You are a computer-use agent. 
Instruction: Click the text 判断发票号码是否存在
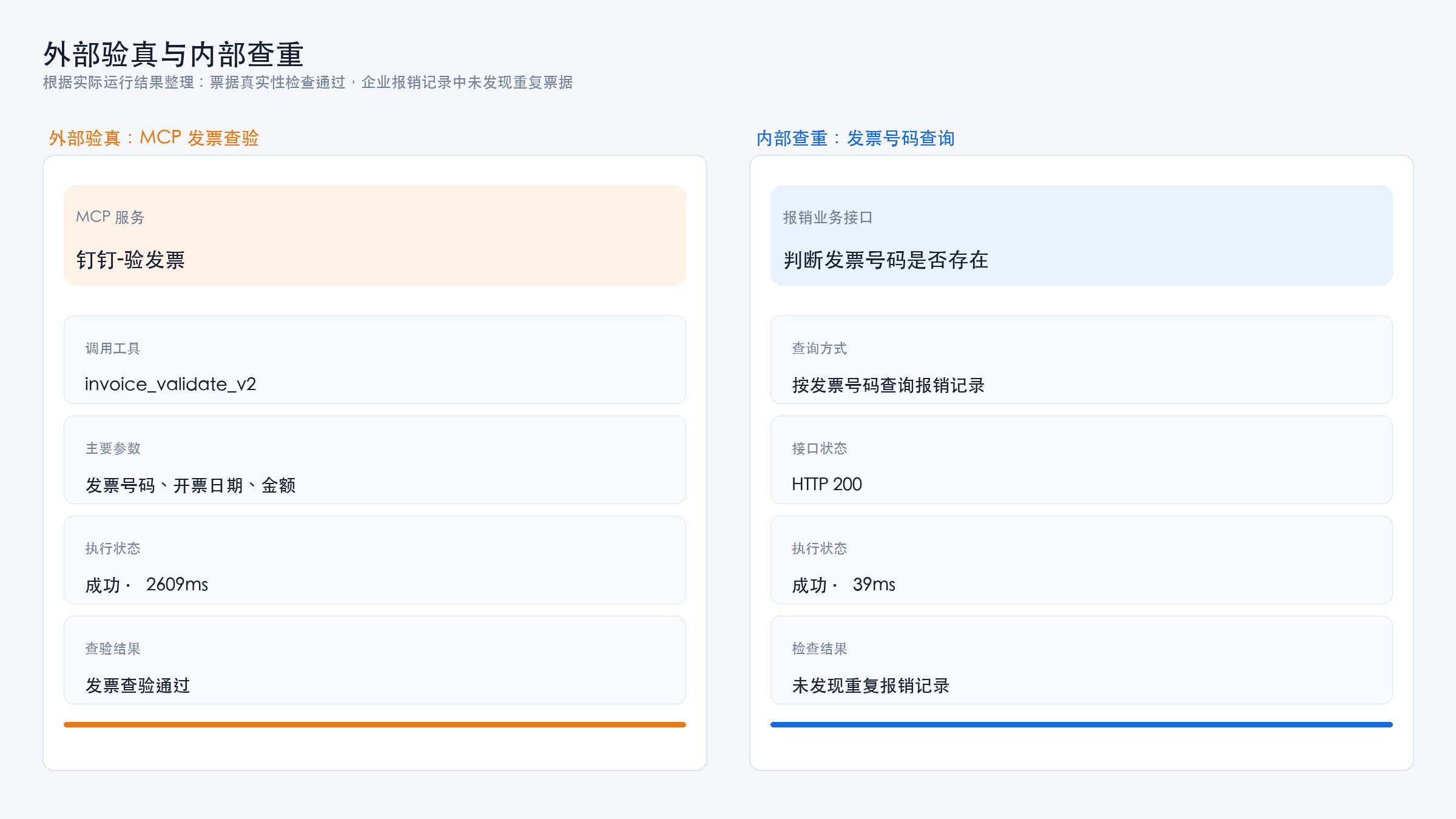coord(886,260)
